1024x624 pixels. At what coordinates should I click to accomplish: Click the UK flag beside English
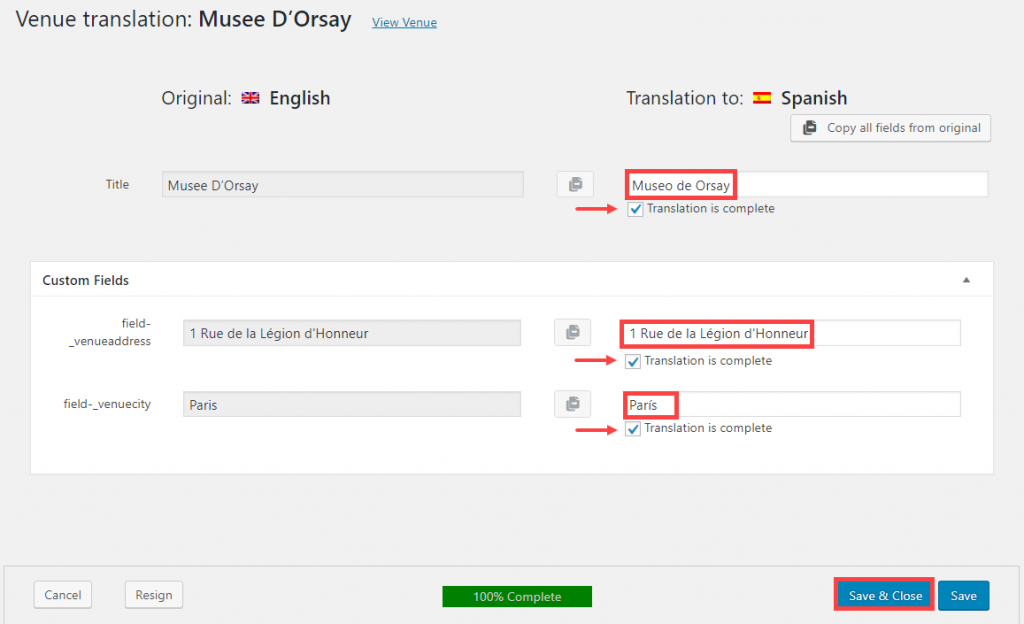pyautogui.click(x=251, y=98)
